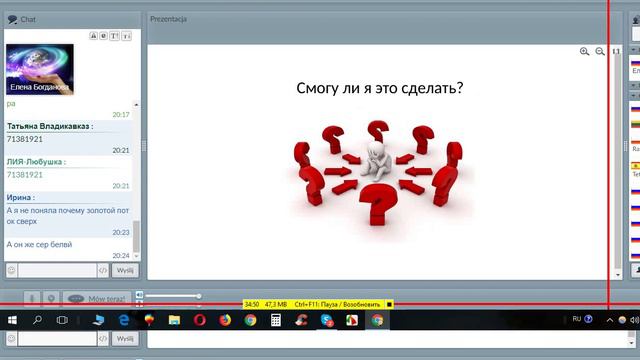Click recorder file size '47,3 MB'
The width and height of the screenshot is (640, 360).
[276, 304]
